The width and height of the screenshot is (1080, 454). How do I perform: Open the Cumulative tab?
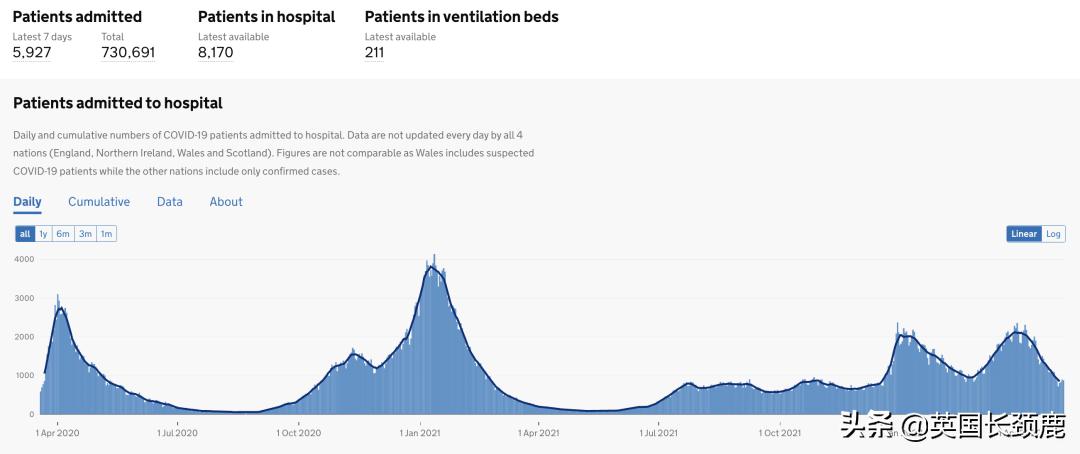[x=99, y=202]
